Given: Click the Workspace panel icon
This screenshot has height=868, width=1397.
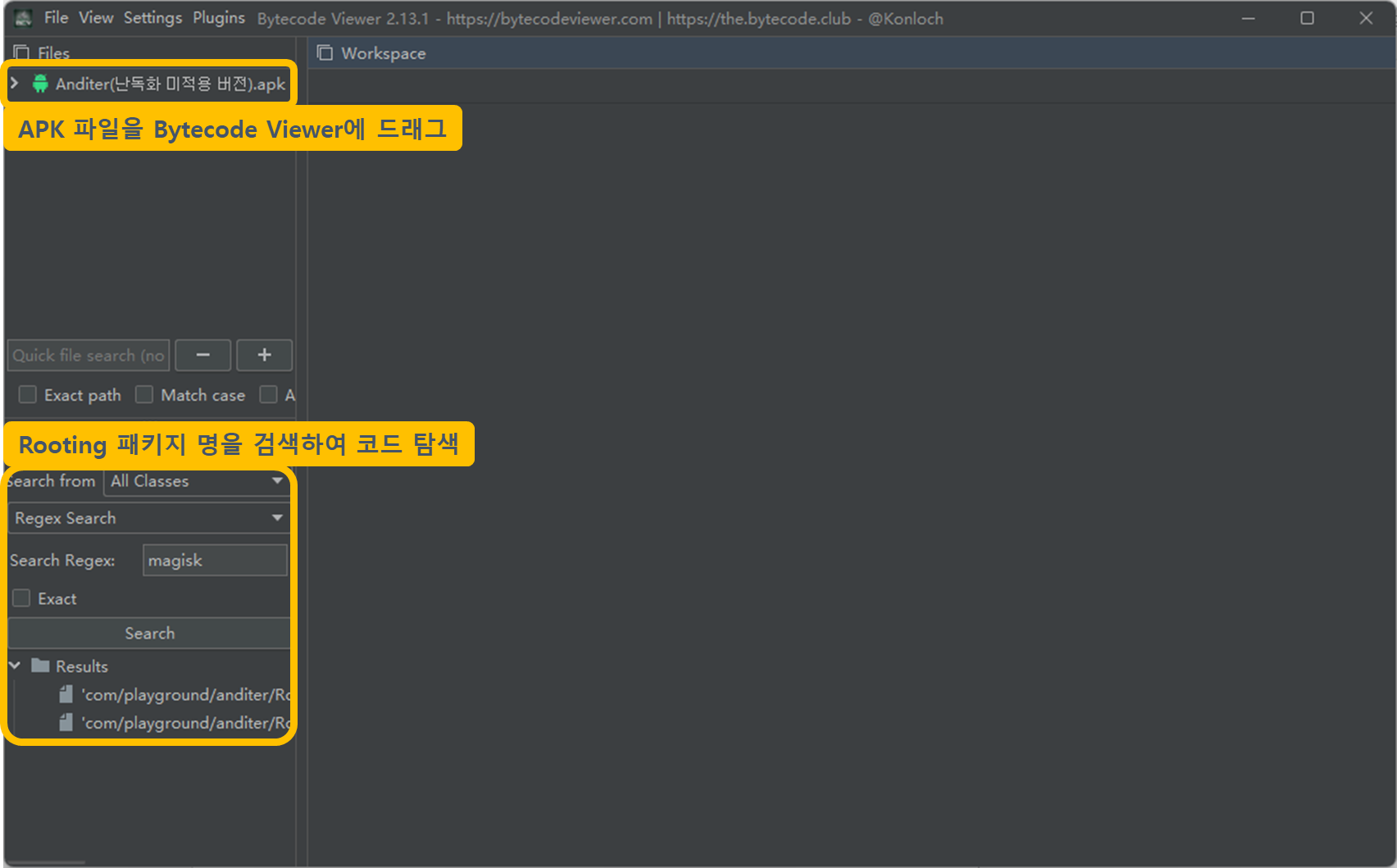Looking at the screenshot, I should click(325, 52).
